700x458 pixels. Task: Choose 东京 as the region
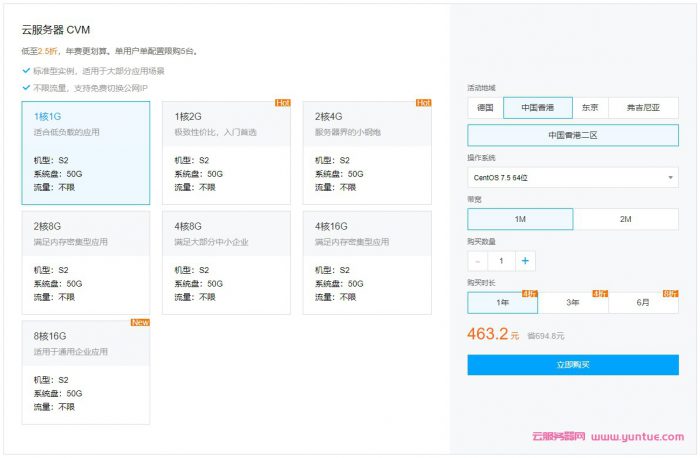[591, 108]
